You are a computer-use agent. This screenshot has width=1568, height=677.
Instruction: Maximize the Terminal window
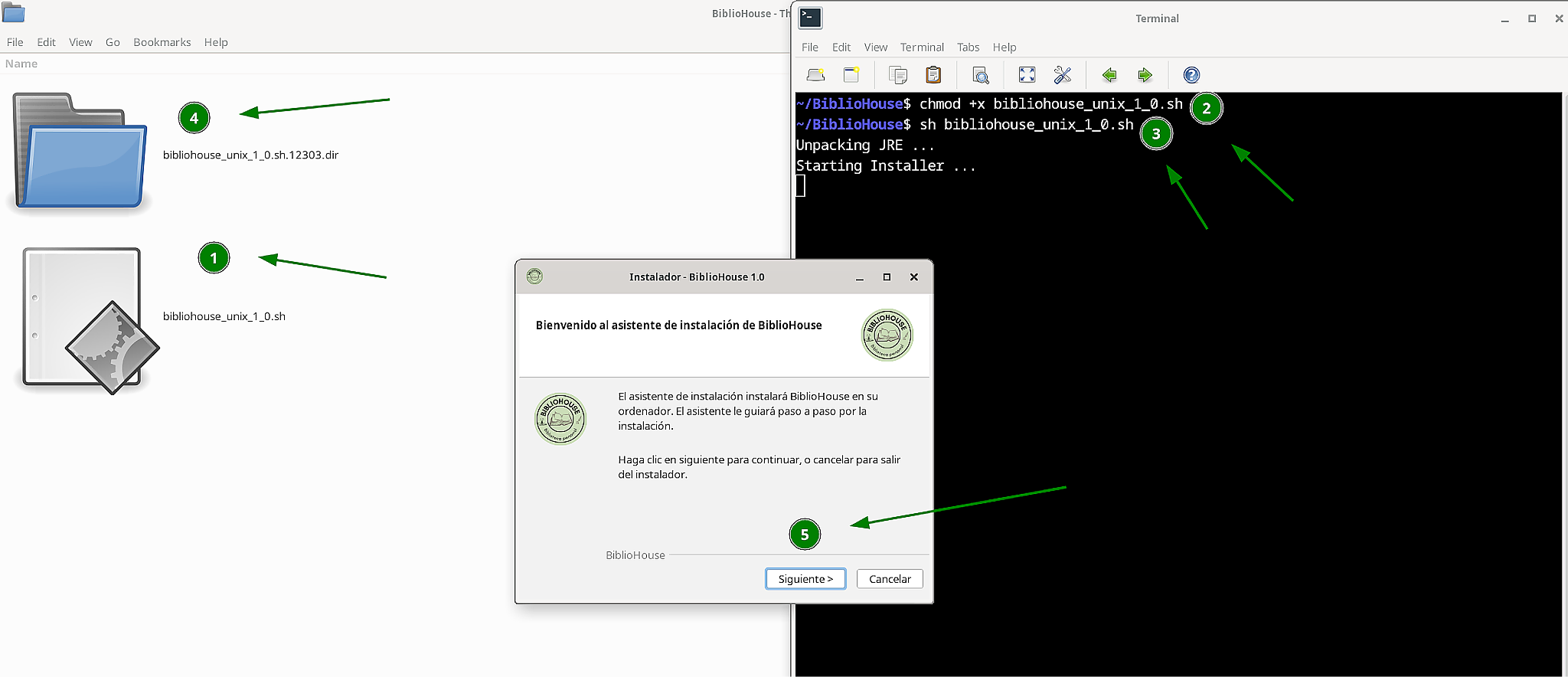click(1532, 18)
